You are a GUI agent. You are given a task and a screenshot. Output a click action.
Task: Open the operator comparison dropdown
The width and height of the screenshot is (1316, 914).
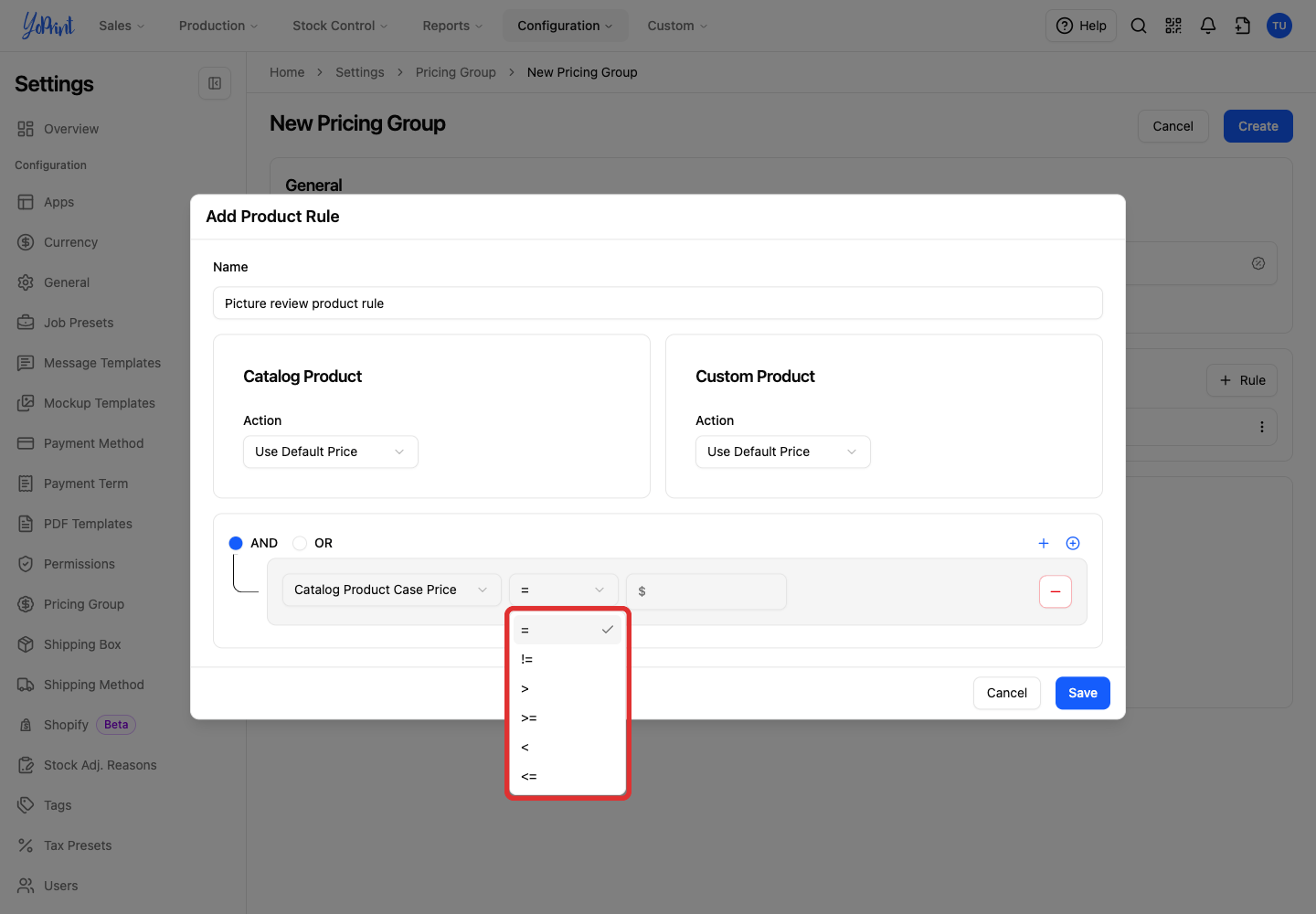pos(564,590)
